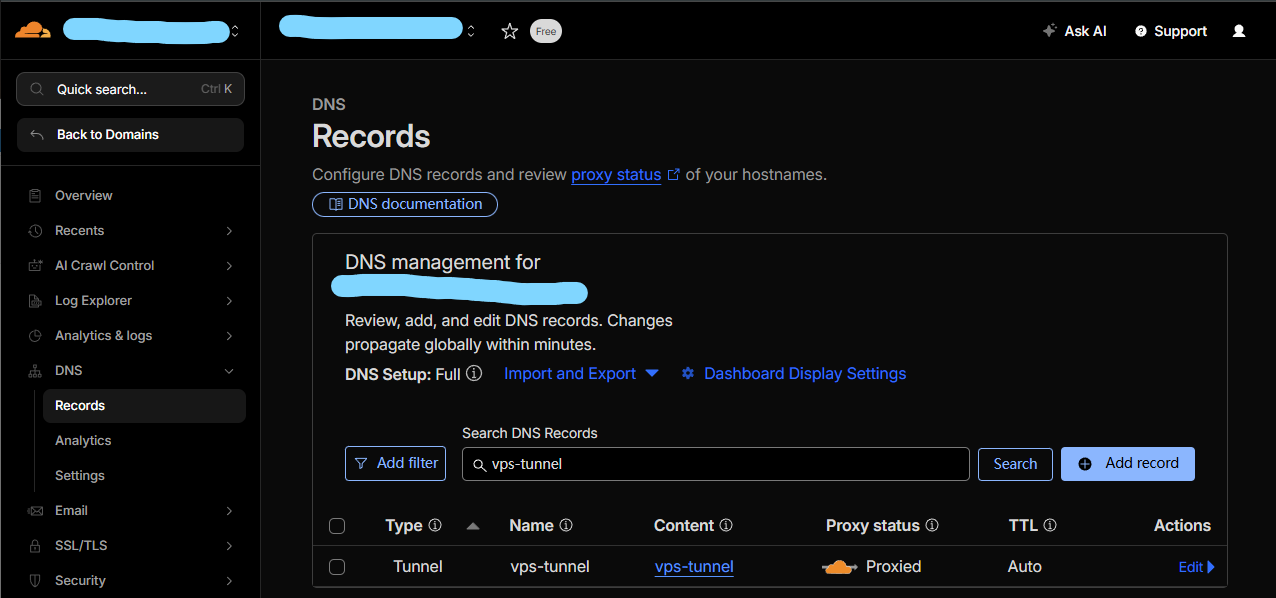Viewport: 1276px width, 598px height.
Task: Click the Add record button
Action: pos(1127,463)
